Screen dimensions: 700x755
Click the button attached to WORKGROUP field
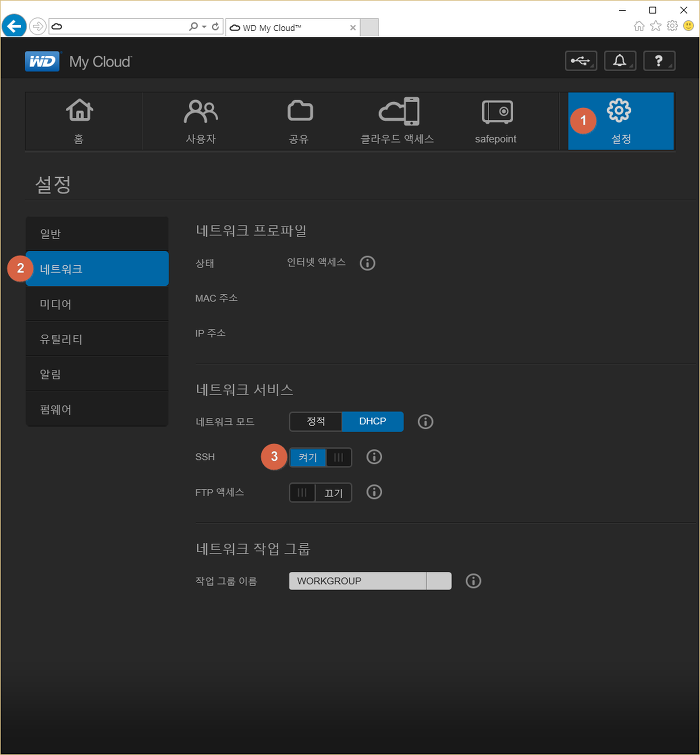(x=439, y=581)
